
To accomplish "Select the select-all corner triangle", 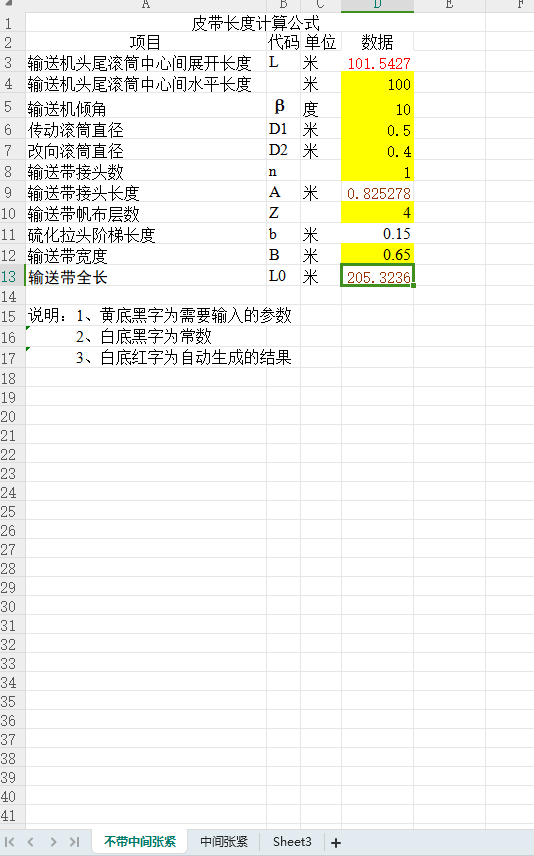I will point(8,4).
